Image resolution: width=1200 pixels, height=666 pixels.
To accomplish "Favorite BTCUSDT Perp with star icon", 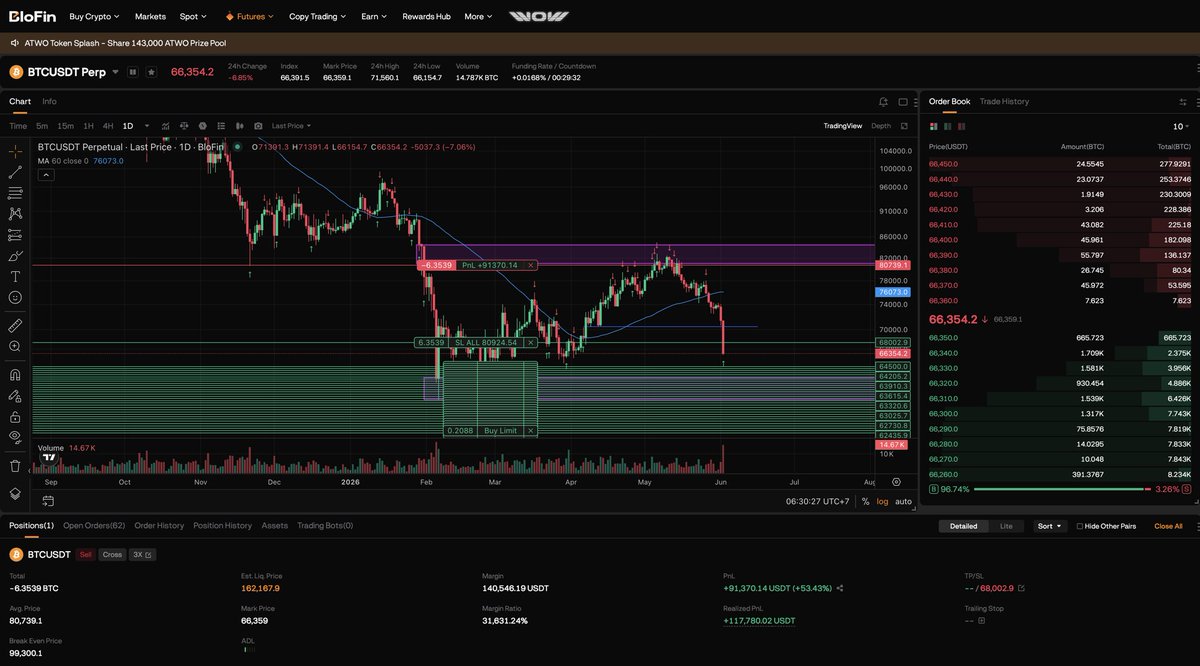I will coord(151,72).
